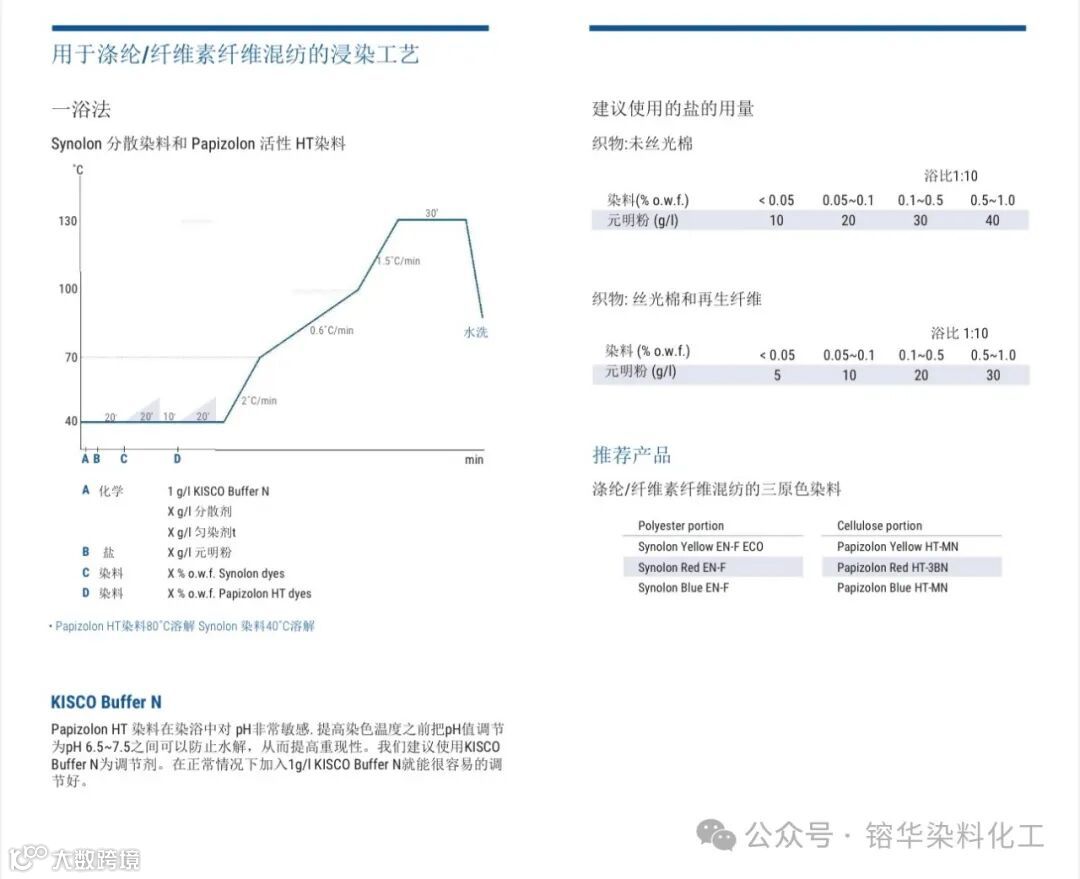The height and width of the screenshot is (879, 1080).
Task: Click 'Synolon Blue EN-F'
Action: (x=683, y=588)
